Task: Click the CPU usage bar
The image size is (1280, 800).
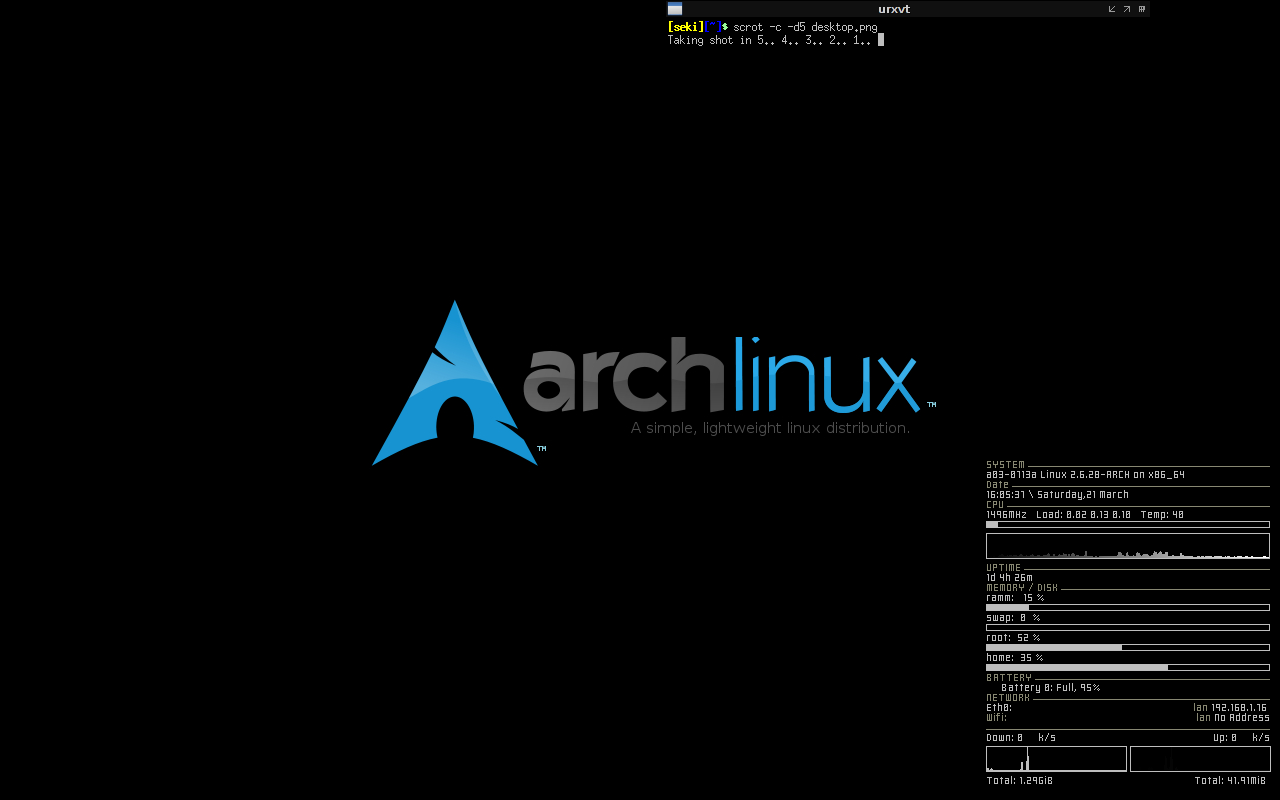Action: click(x=1127, y=524)
